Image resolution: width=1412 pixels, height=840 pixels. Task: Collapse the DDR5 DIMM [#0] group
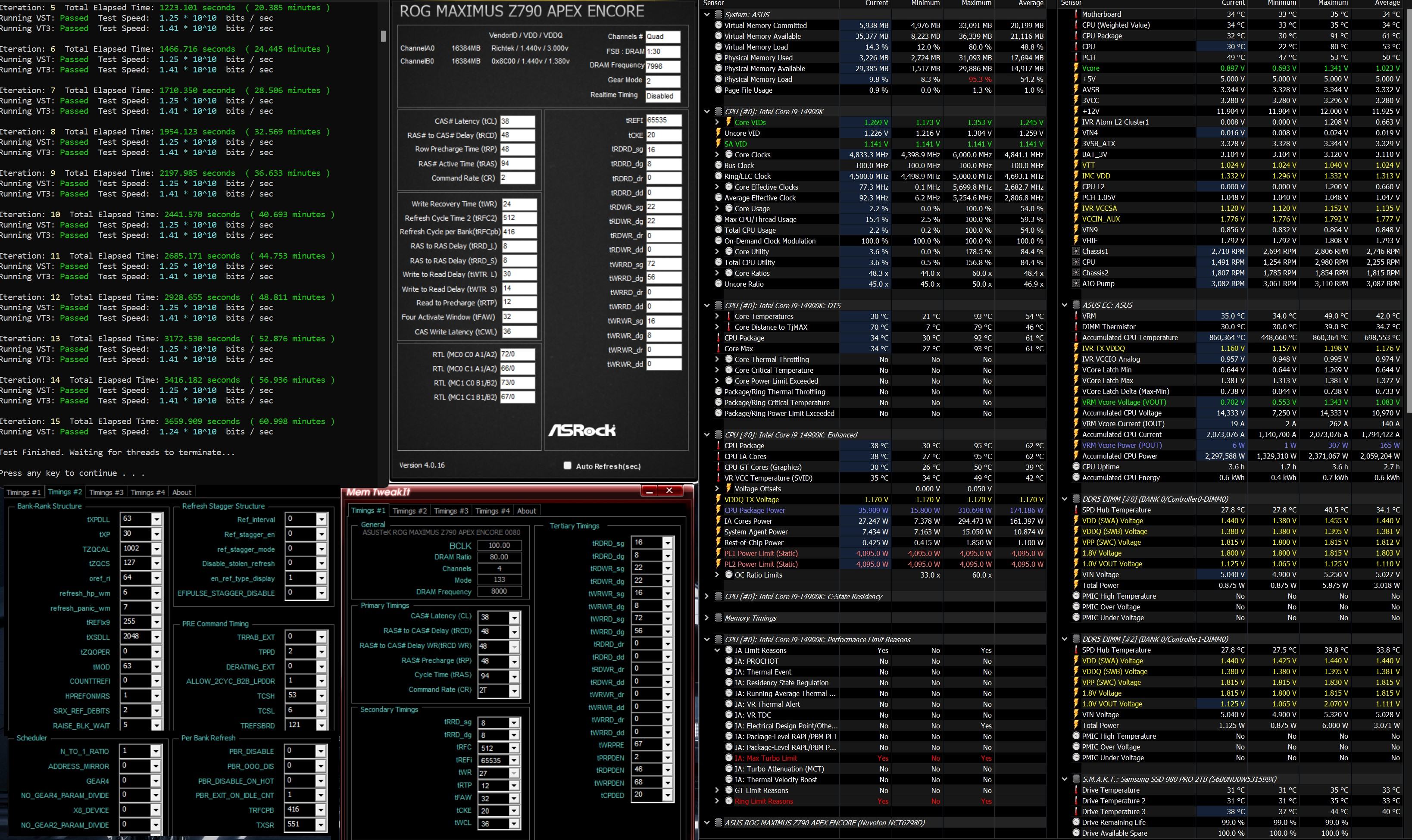(x=1064, y=499)
